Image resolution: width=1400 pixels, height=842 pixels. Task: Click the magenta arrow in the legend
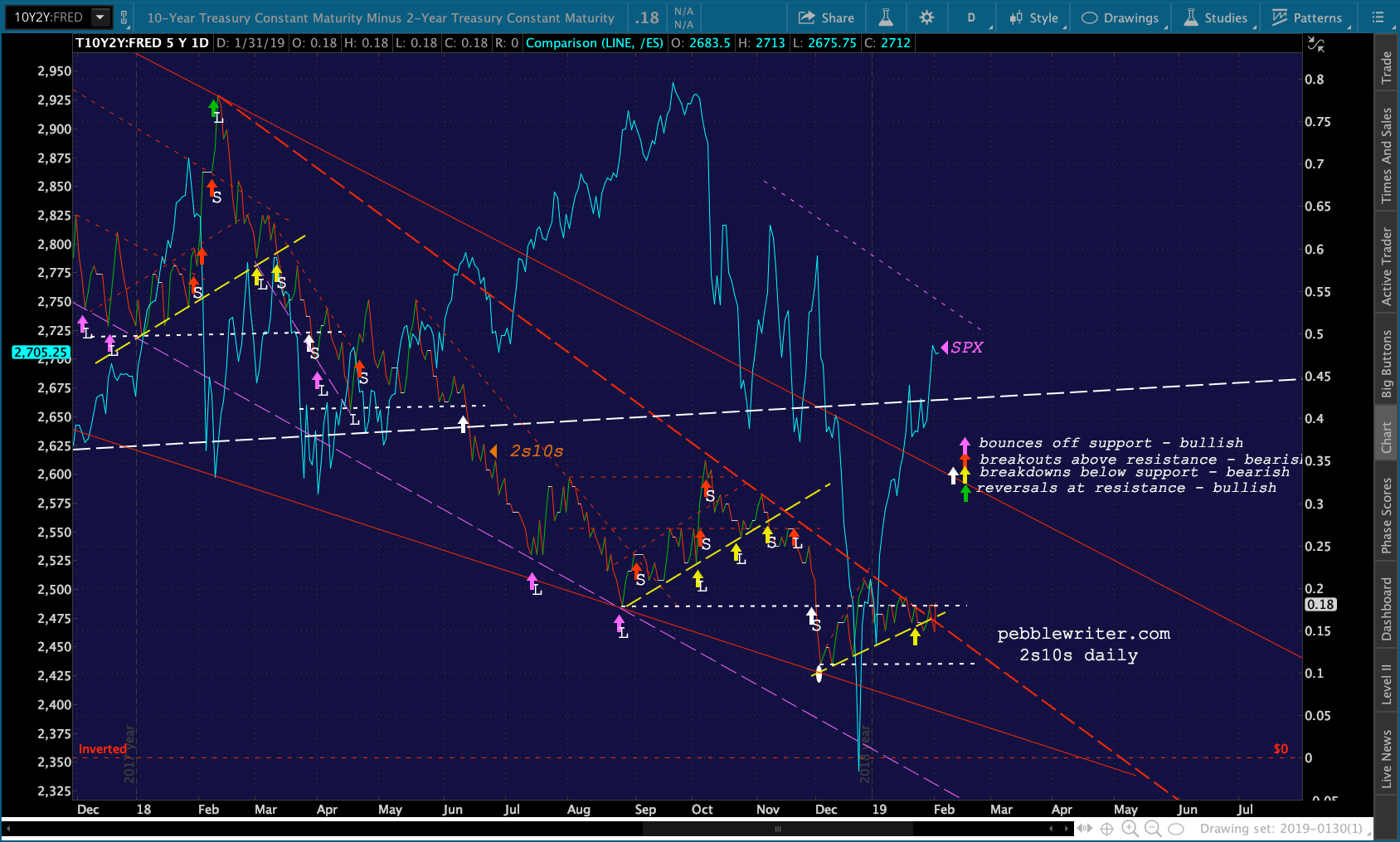tap(965, 444)
